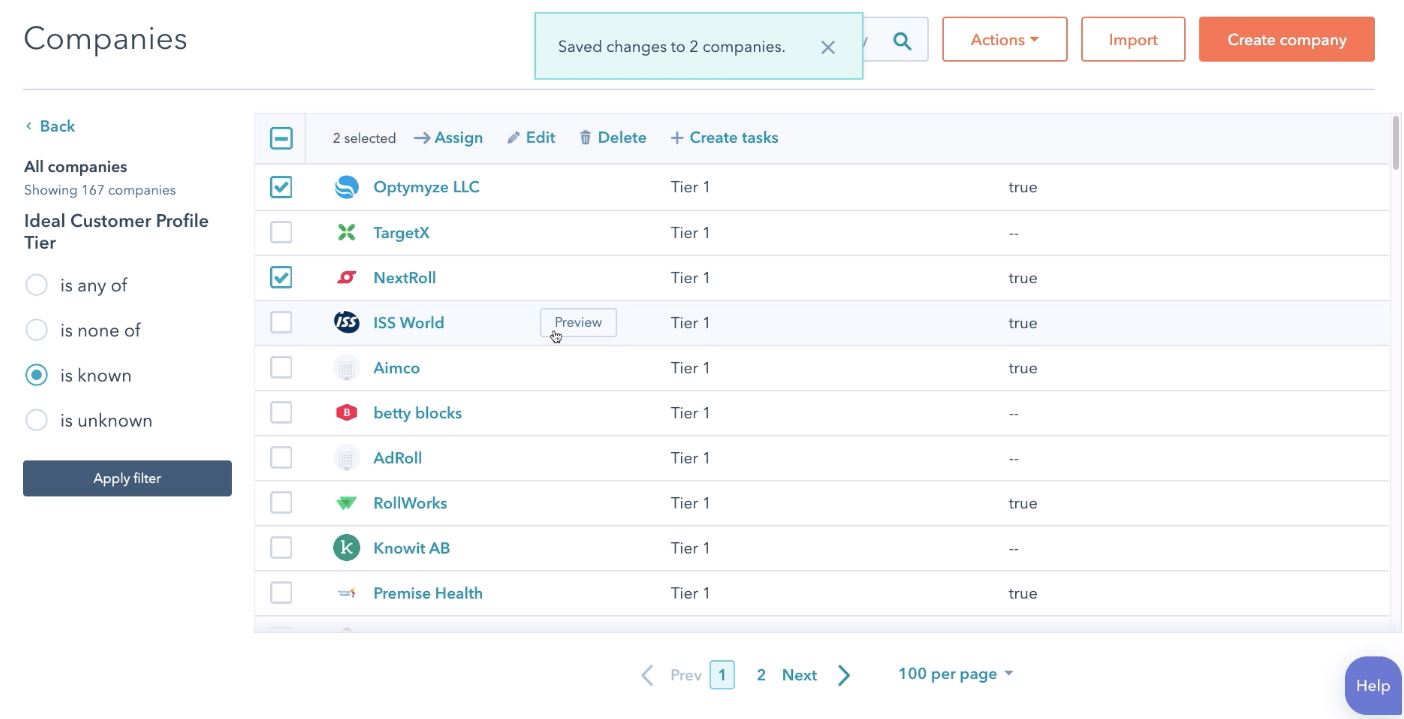The width and height of the screenshot is (1404, 719).
Task: Open the Actions dropdown menu
Action: 1004,39
